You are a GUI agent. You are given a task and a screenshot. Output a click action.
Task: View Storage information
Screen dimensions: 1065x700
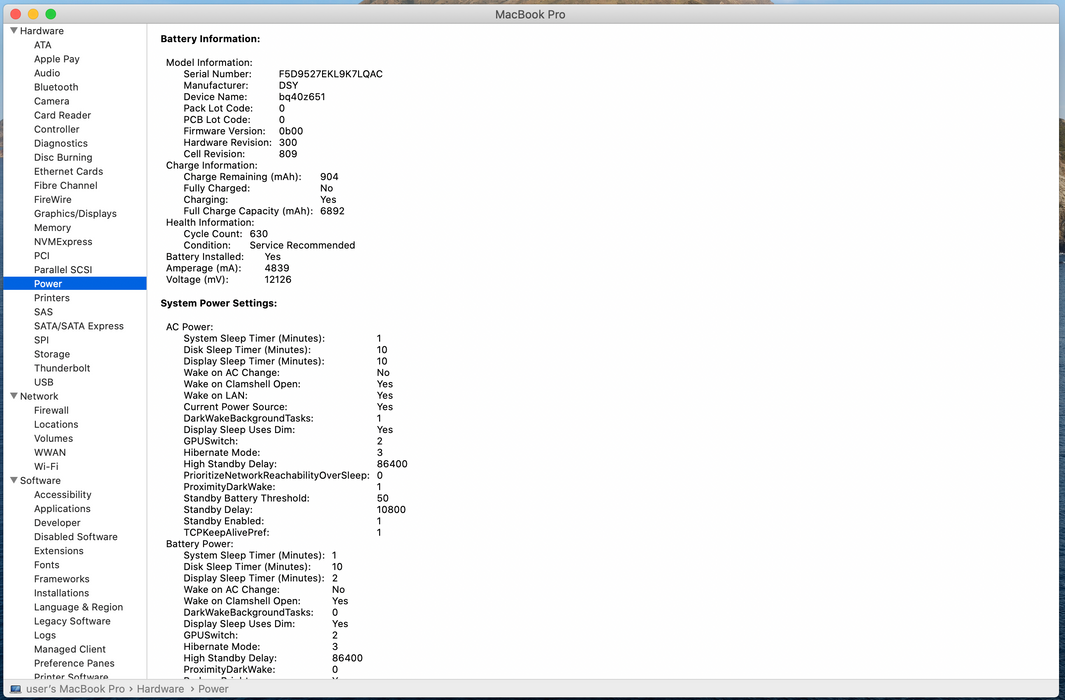(52, 354)
